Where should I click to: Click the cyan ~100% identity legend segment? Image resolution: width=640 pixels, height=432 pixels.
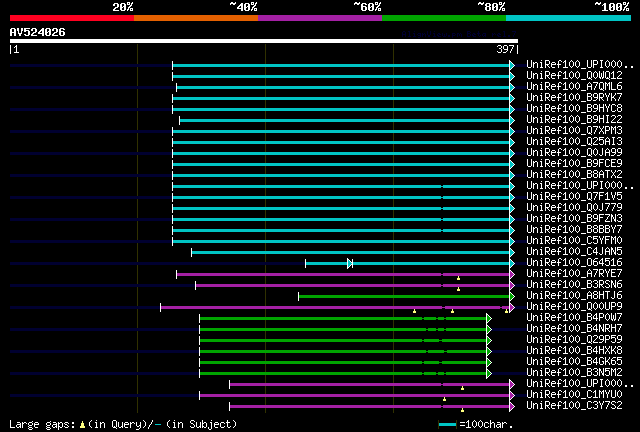pos(569,18)
